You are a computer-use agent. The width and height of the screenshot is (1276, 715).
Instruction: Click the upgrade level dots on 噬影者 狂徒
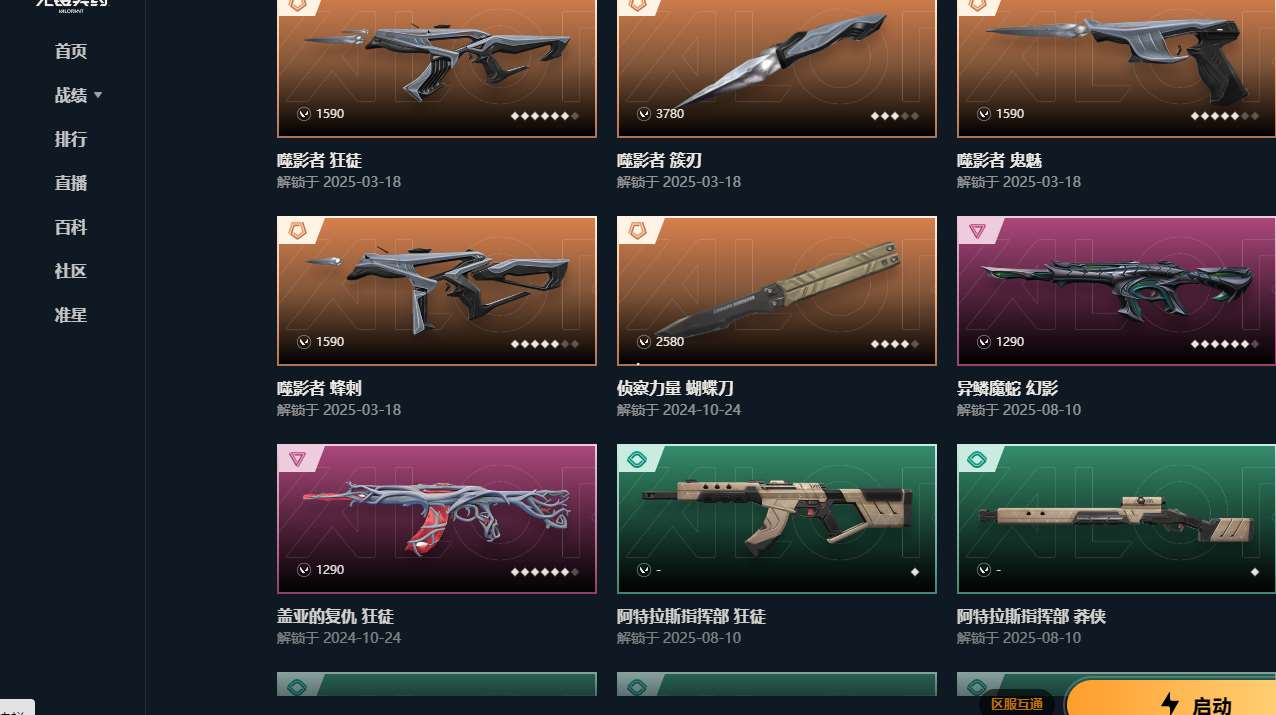(x=545, y=116)
